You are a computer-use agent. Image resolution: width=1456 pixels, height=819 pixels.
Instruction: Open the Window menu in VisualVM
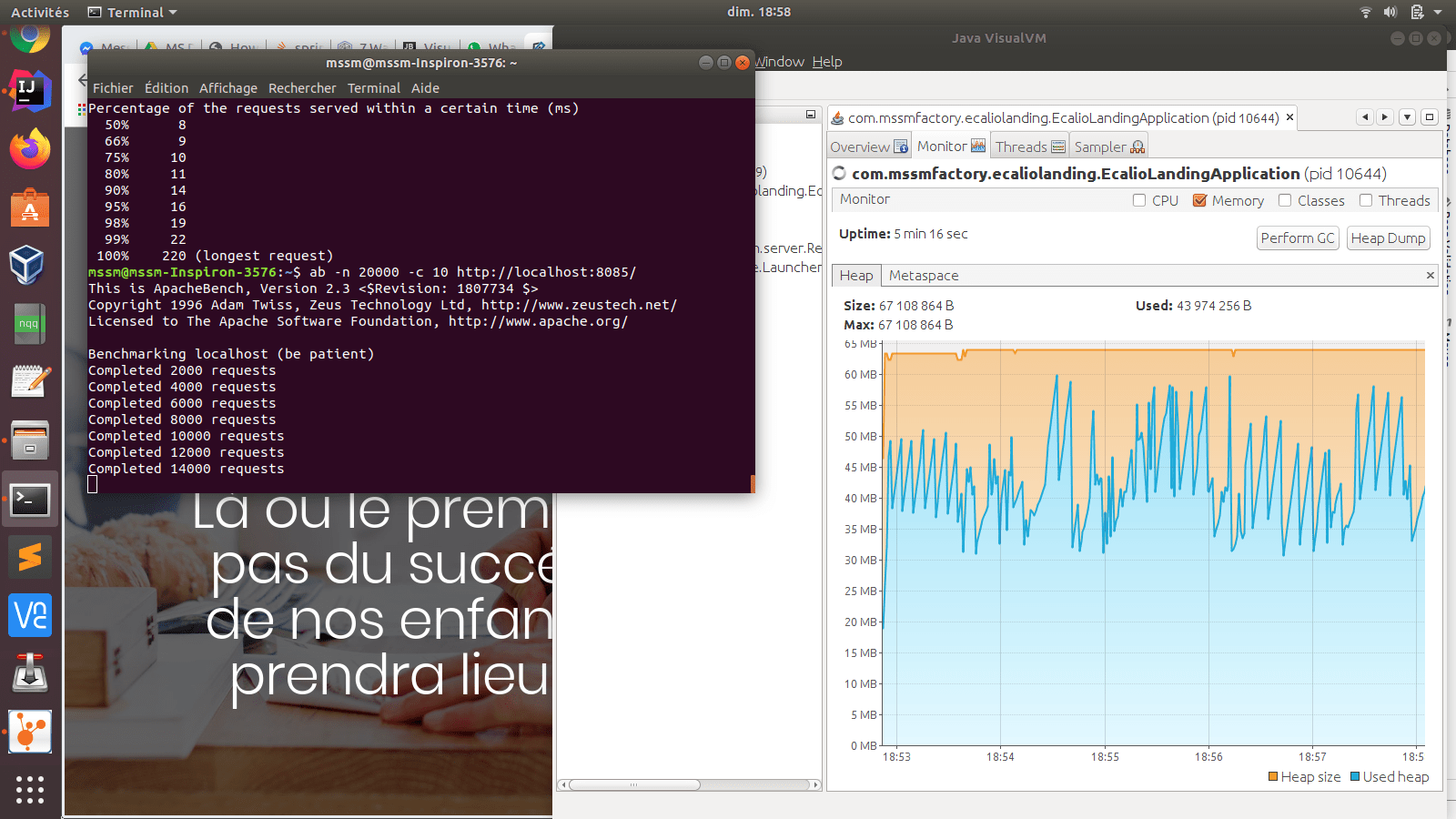(x=780, y=61)
